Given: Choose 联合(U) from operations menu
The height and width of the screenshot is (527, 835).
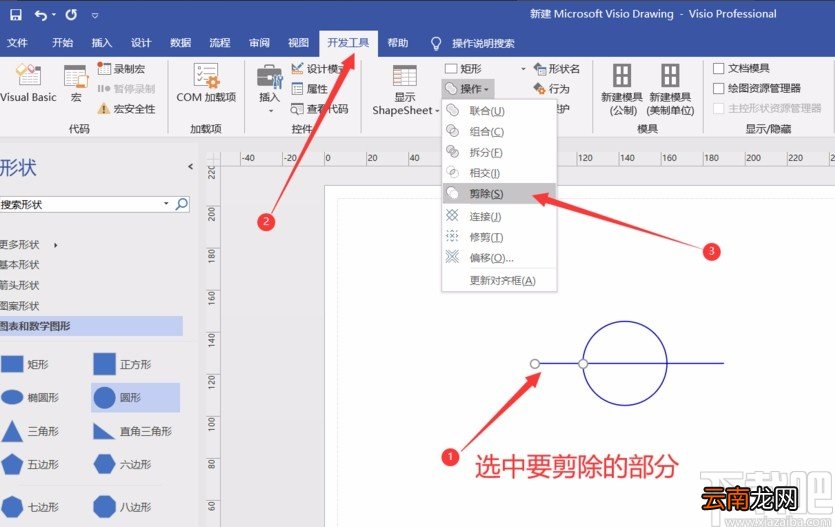Looking at the screenshot, I should [x=499, y=111].
